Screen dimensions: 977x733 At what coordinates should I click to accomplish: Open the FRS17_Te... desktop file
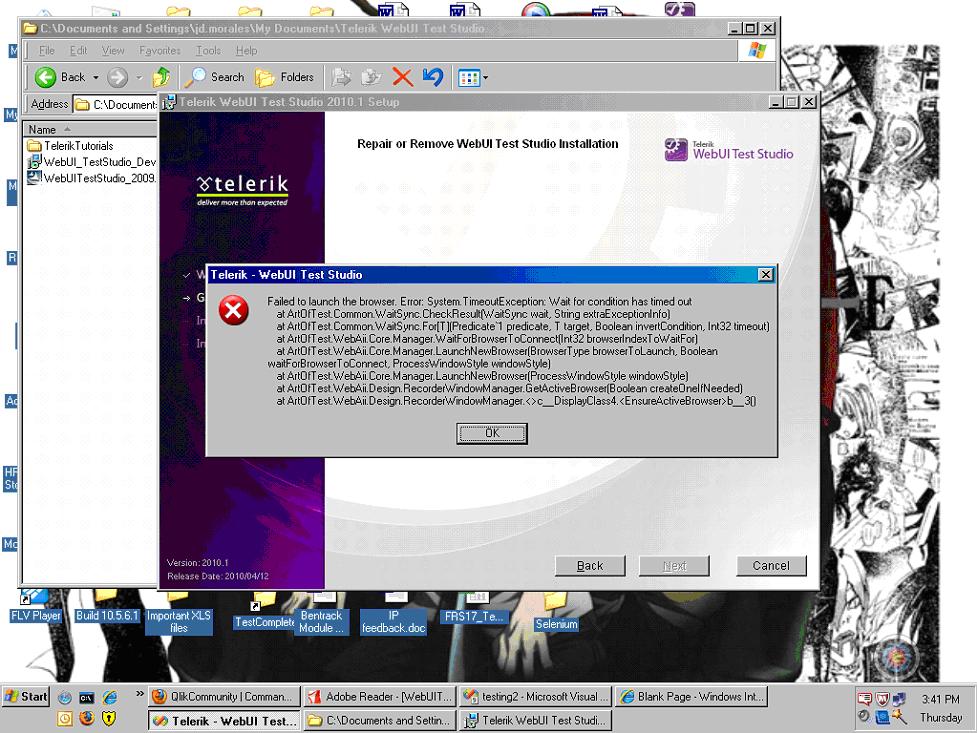(x=475, y=609)
